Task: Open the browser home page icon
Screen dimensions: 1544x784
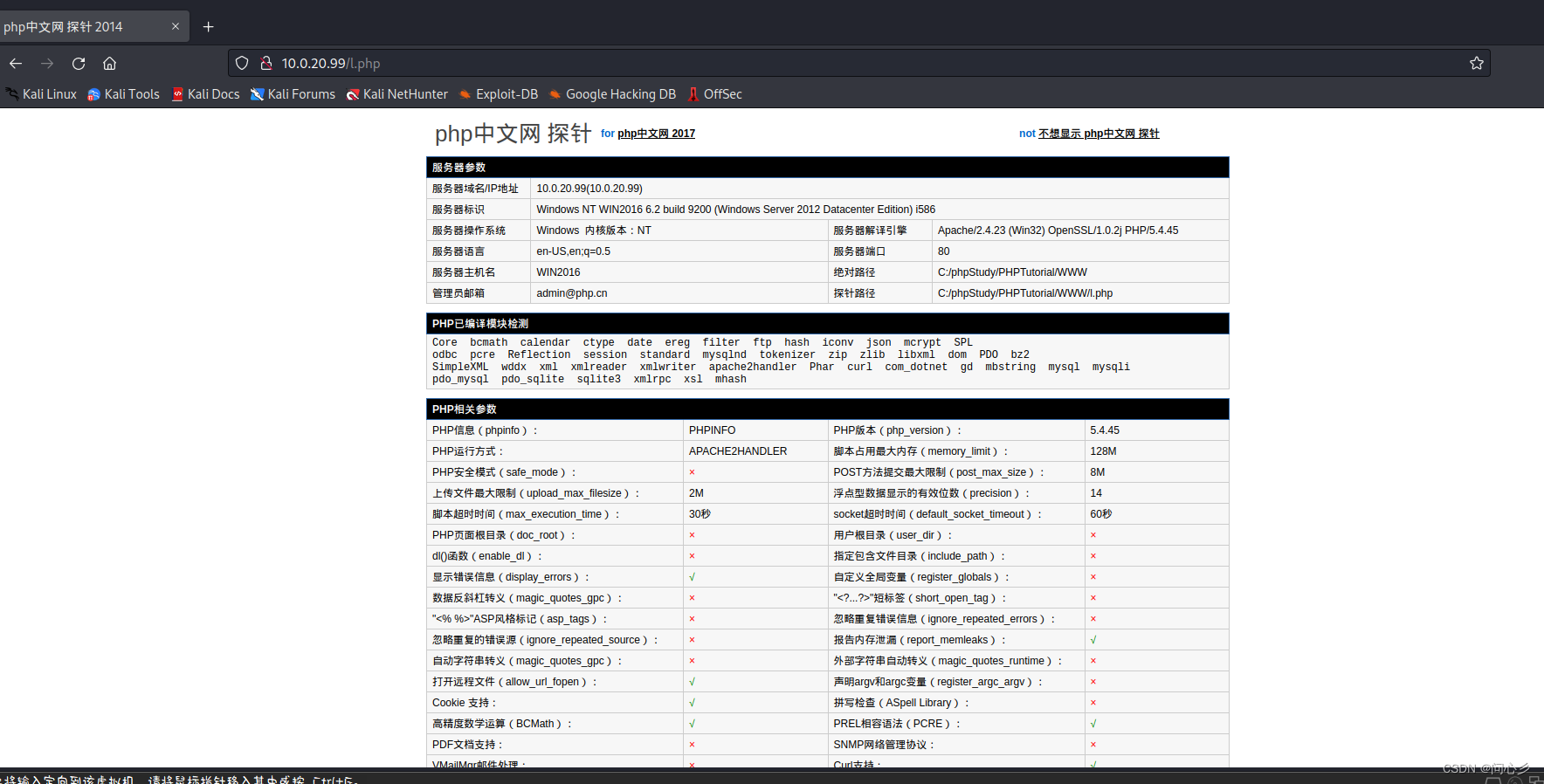Action: pyautogui.click(x=109, y=63)
